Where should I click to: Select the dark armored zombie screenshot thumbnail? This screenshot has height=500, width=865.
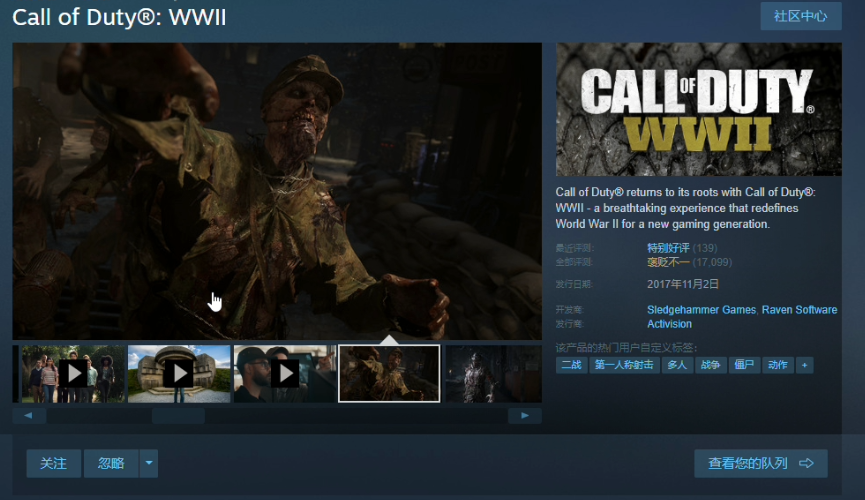click(x=493, y=374)
